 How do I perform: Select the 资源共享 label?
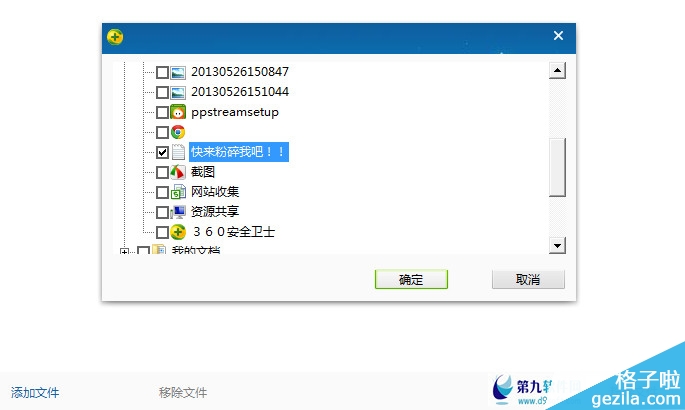215,212
